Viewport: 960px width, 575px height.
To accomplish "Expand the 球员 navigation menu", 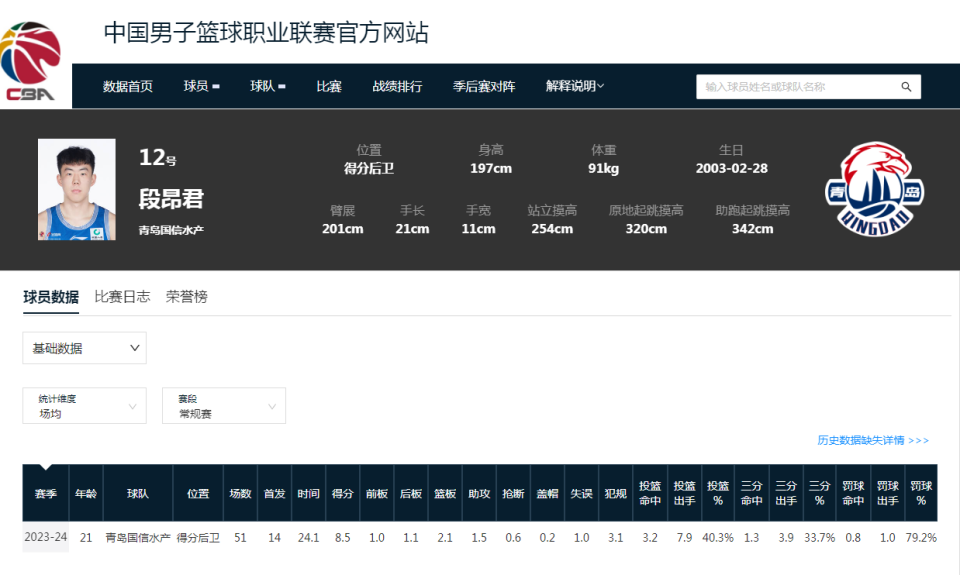I will click(201, 86).
